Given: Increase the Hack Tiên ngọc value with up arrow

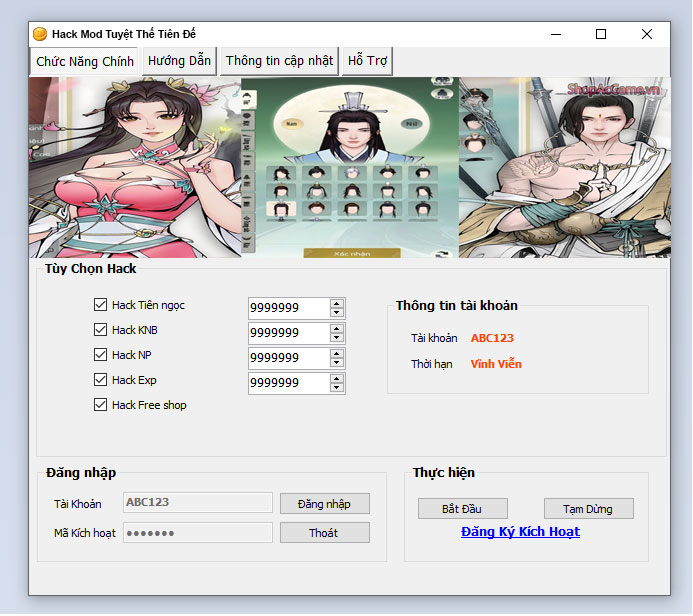Looking at the screenshot, I should tap(337, 303).
